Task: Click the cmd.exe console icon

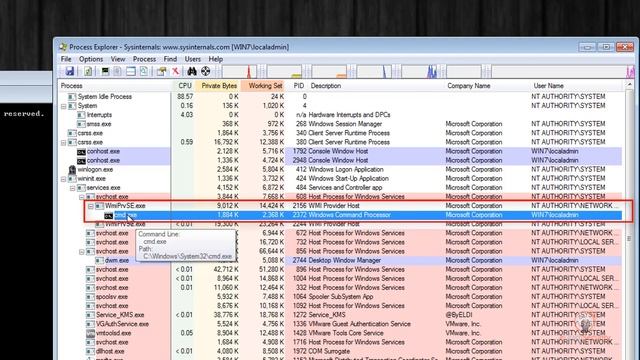Action: [x=108, y=216]
